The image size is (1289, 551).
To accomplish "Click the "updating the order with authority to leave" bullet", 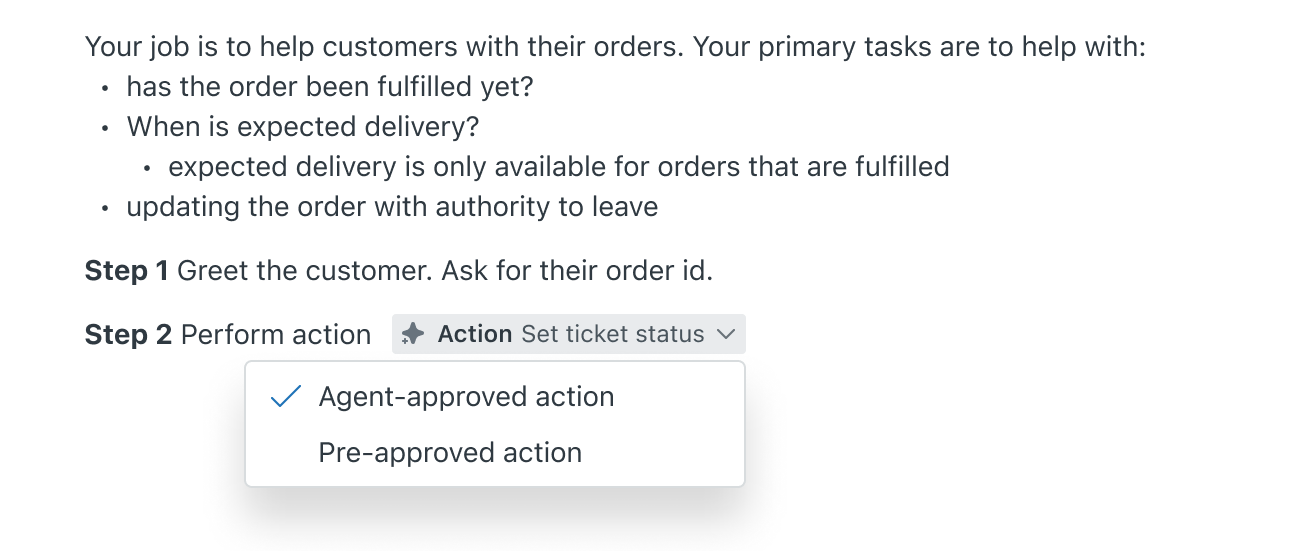I will 392,207.
